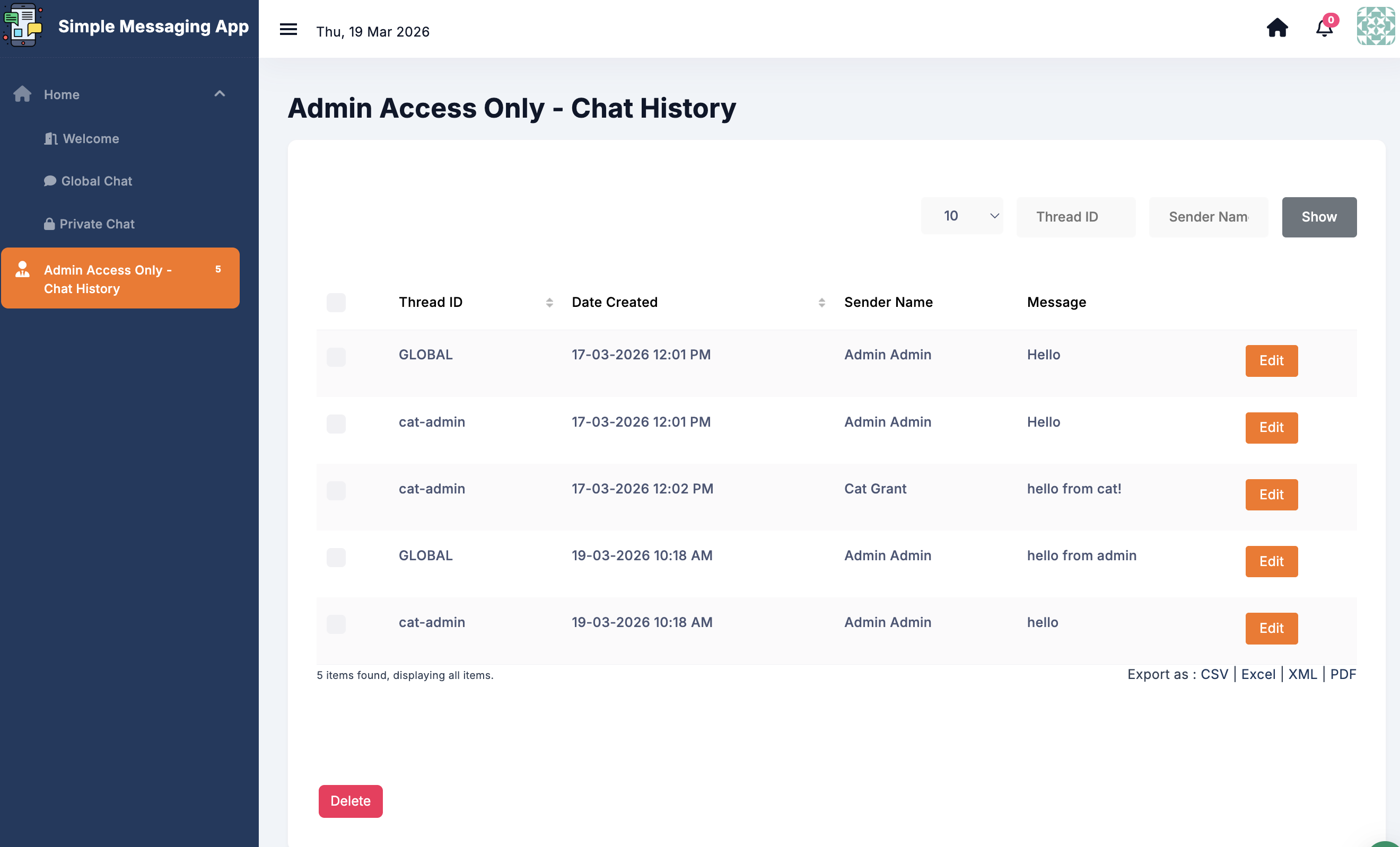Click the Private Chat lock icon
The image size is (1400, 847).
point(49,224)
